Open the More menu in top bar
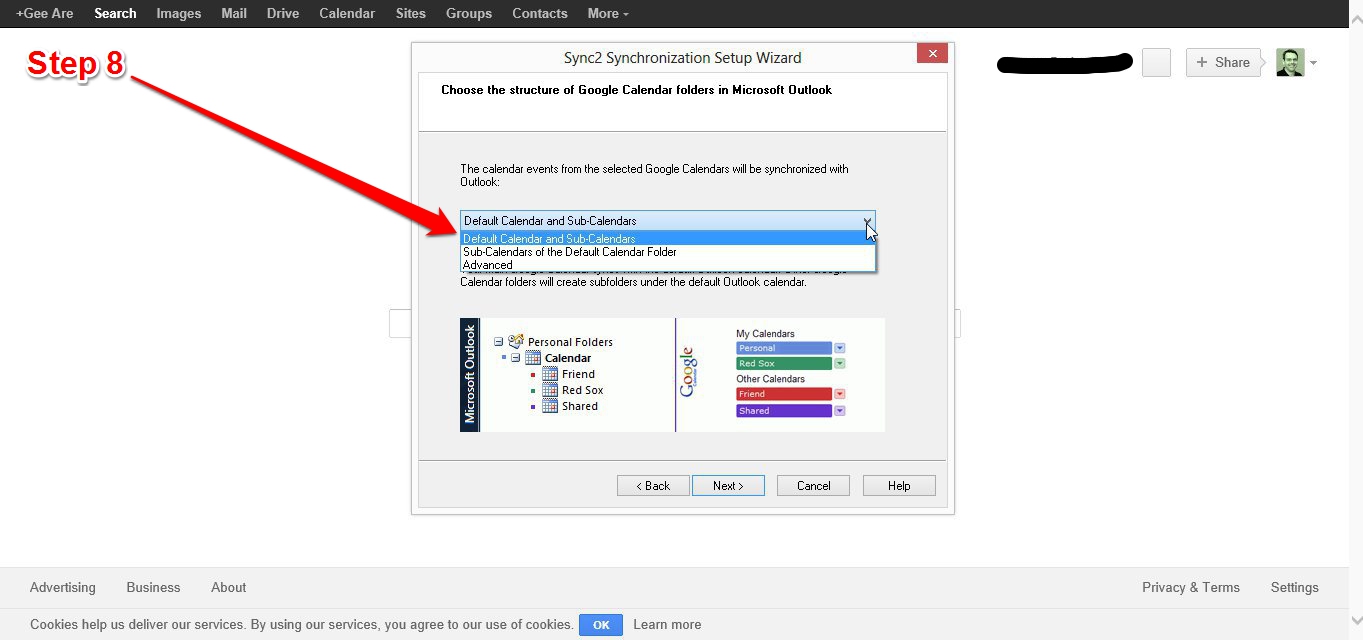This screenshot has width=1363, height=640. point(608,13)
